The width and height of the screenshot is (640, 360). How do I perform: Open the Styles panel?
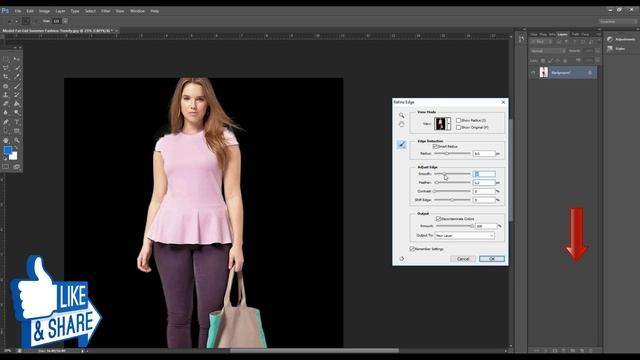pos(616,49)
